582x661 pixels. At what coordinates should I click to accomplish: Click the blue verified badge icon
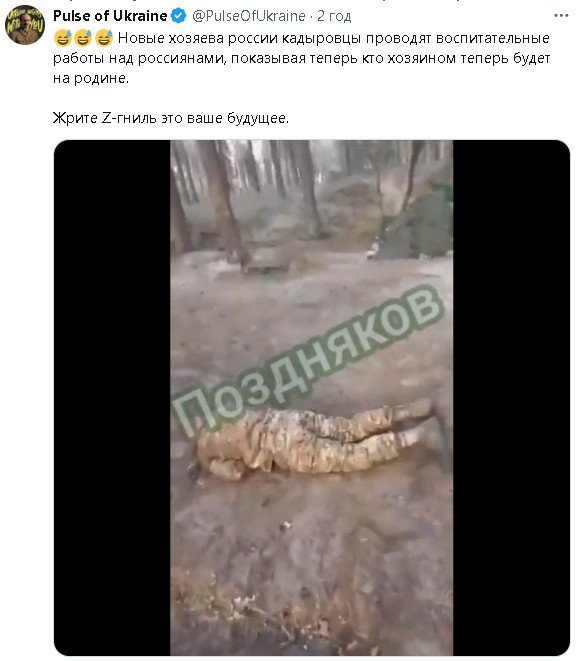[x=178, y=16]
